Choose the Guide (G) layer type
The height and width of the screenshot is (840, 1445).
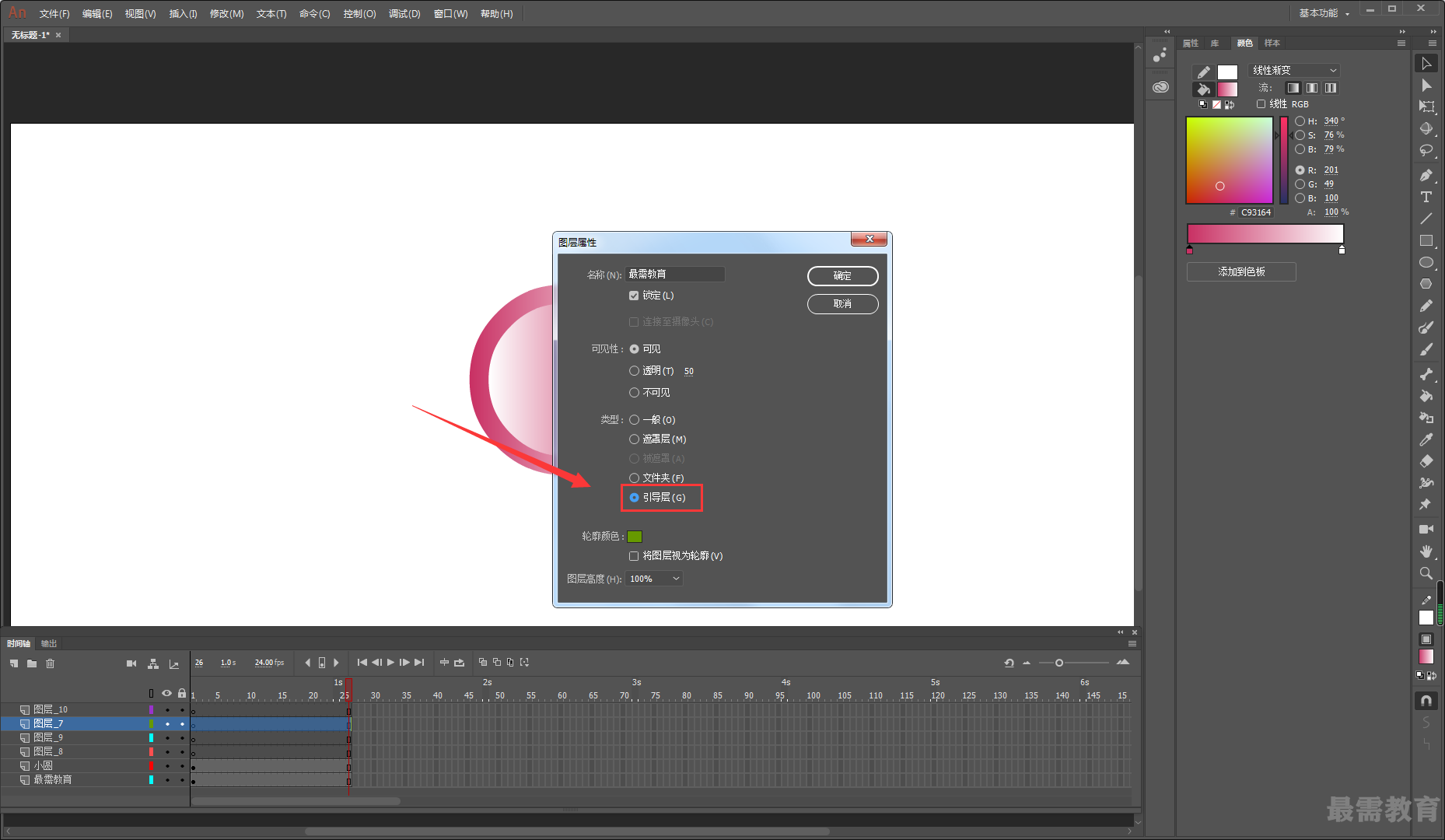coord(634,498)
